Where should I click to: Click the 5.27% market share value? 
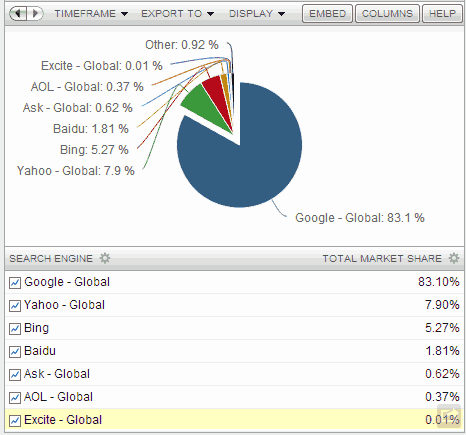442,328
